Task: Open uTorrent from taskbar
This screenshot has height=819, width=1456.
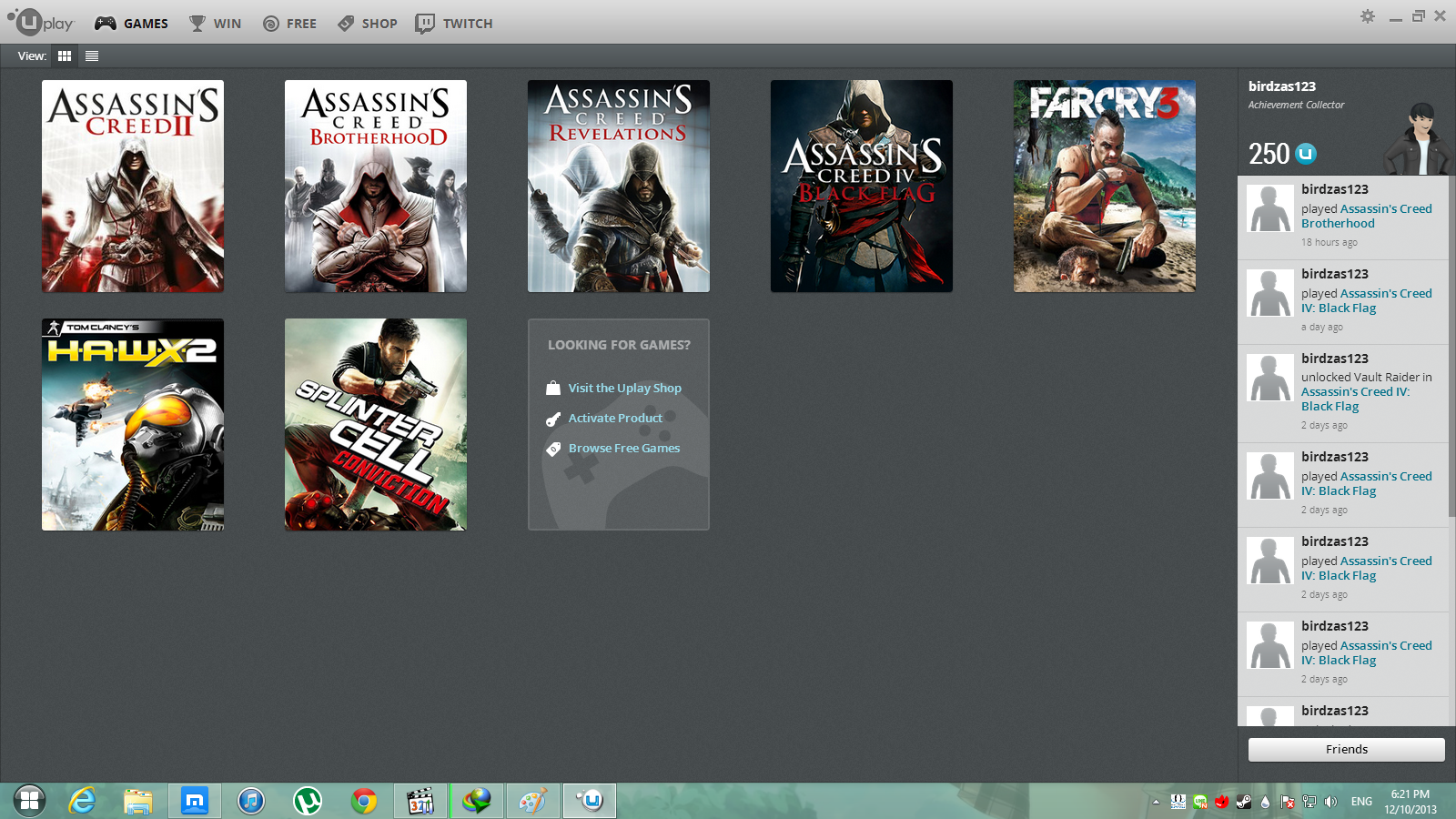Action: coord(308,801)
